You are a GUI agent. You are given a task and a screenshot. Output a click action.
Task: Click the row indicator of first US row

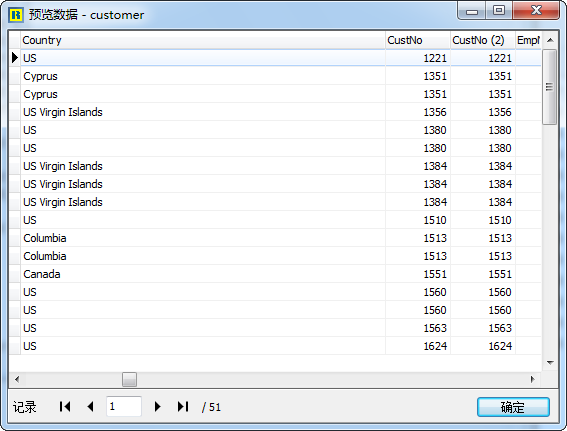15,58
